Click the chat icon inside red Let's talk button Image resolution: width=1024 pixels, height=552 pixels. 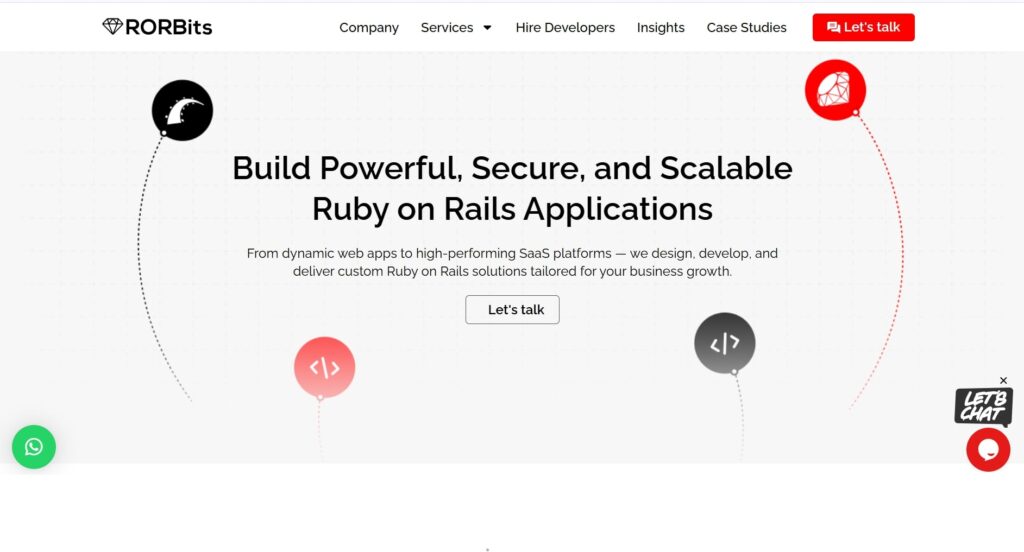833,28
